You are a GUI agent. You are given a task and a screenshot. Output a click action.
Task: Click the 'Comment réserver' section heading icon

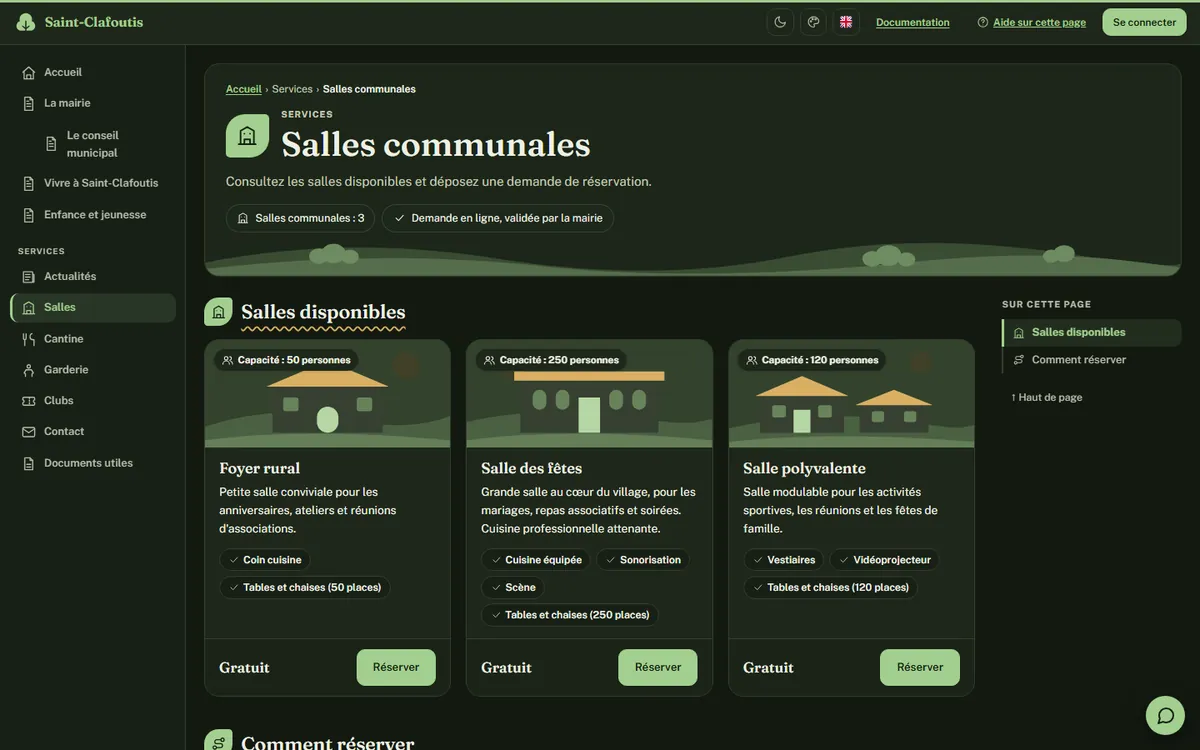click(x=218, y=741)
